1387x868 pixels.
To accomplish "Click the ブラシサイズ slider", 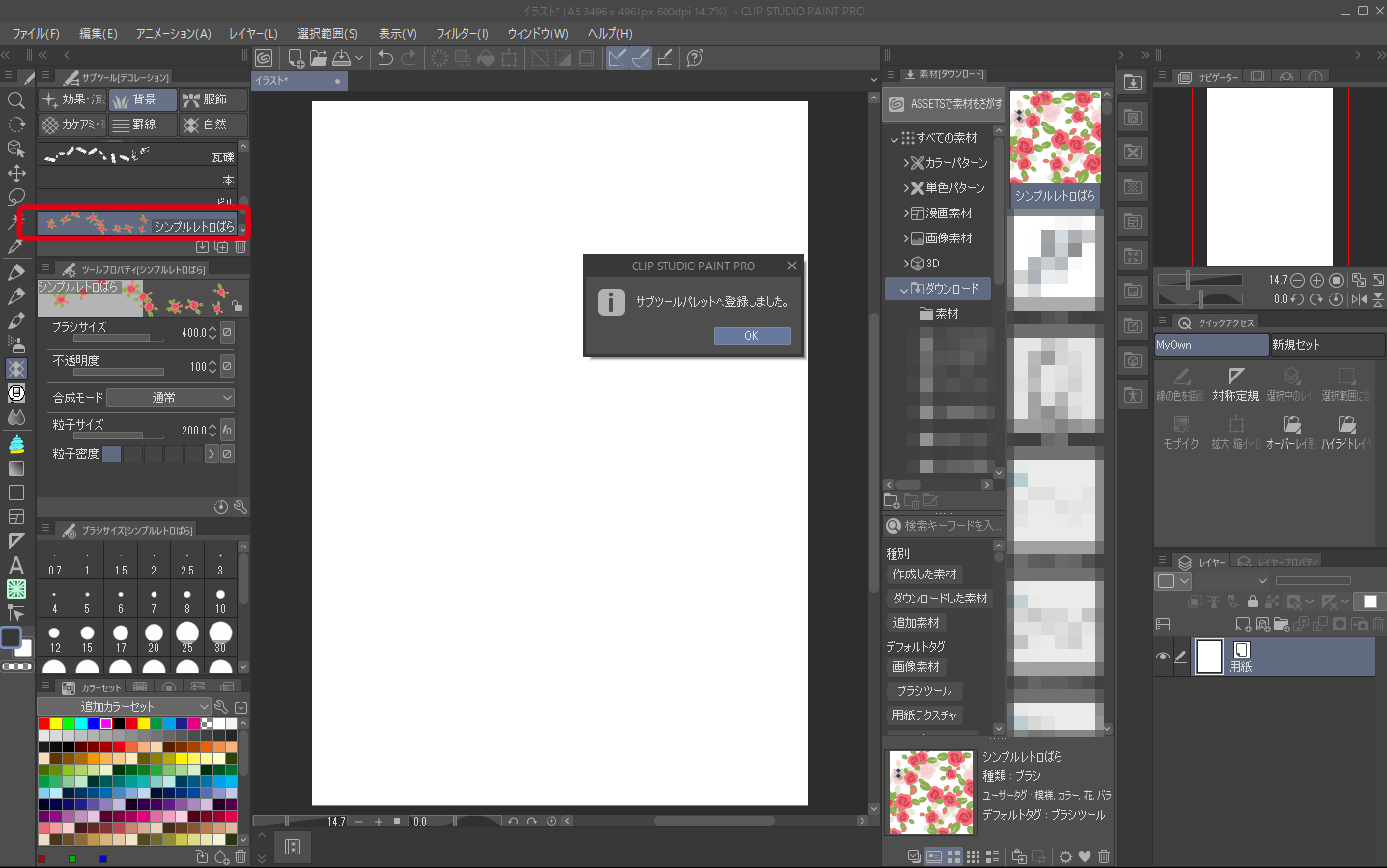I will [x=117, y=339].
